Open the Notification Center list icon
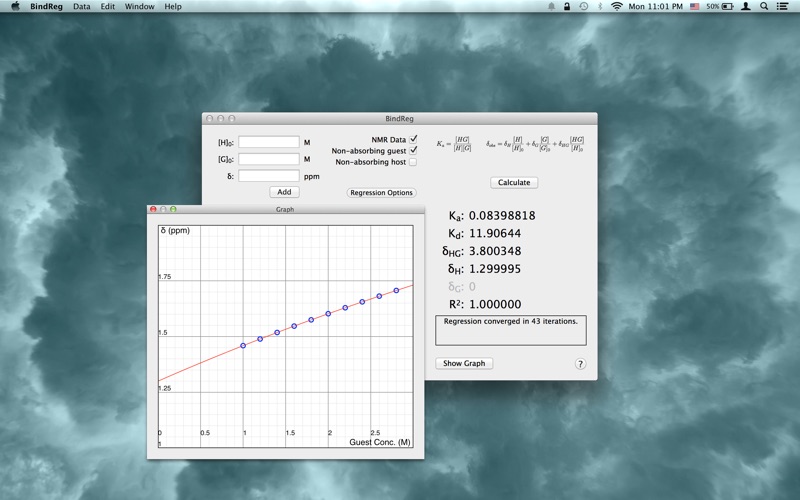 (783, 6)
